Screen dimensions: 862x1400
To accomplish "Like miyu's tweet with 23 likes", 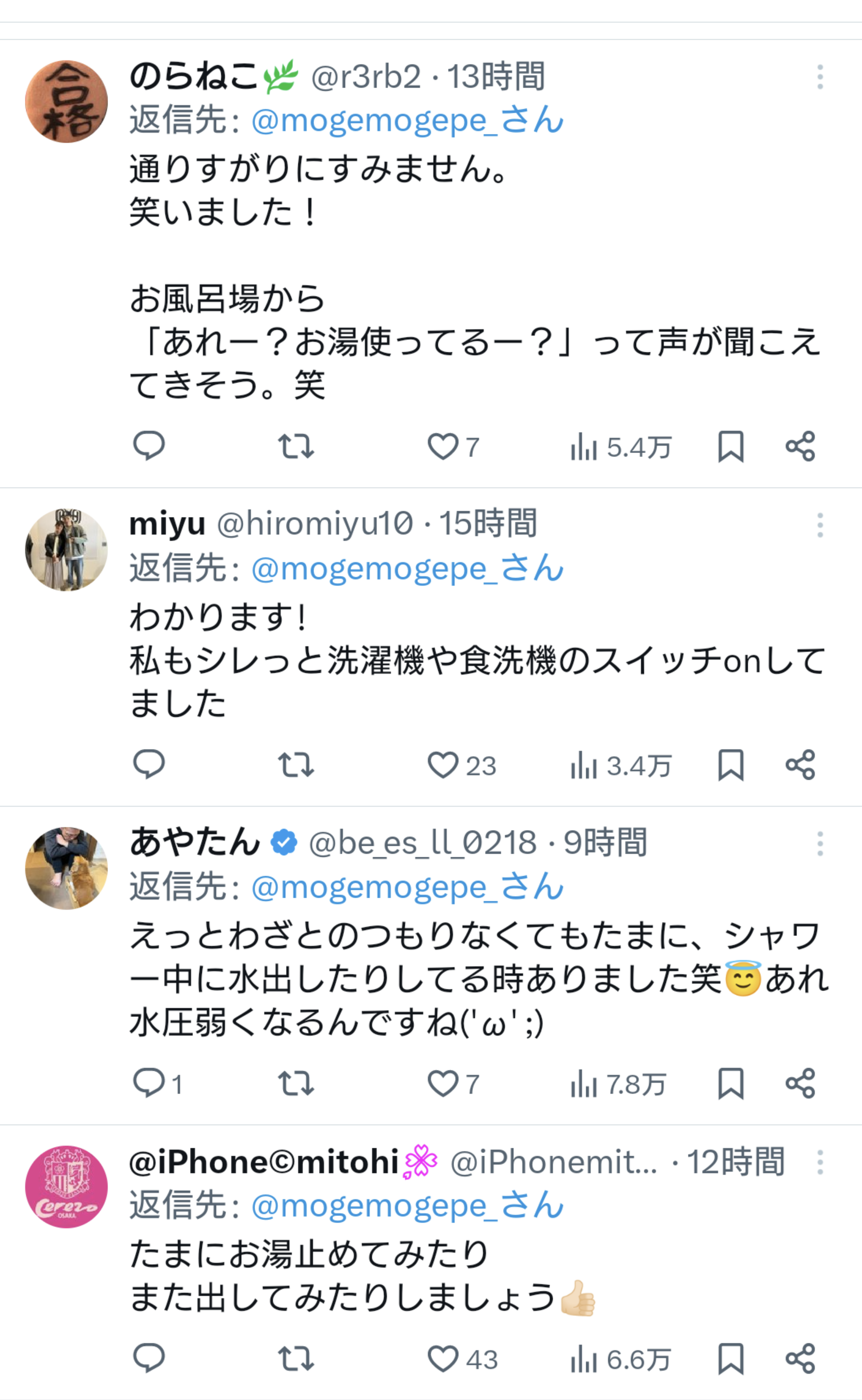I will [443, 764].
